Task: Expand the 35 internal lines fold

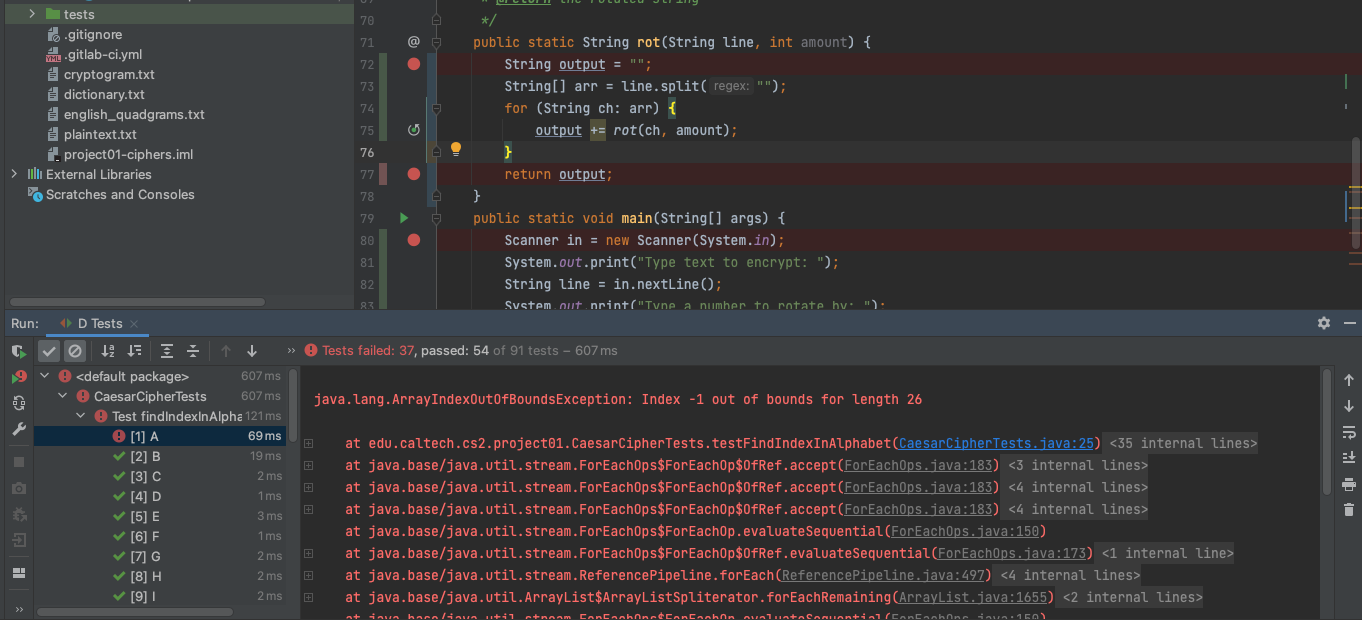Action: click(1183, 443)
